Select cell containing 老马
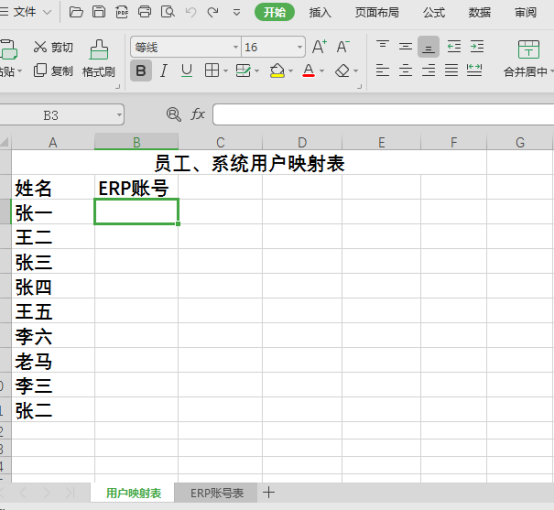The image size is (554, 510). tap(53, 360)
